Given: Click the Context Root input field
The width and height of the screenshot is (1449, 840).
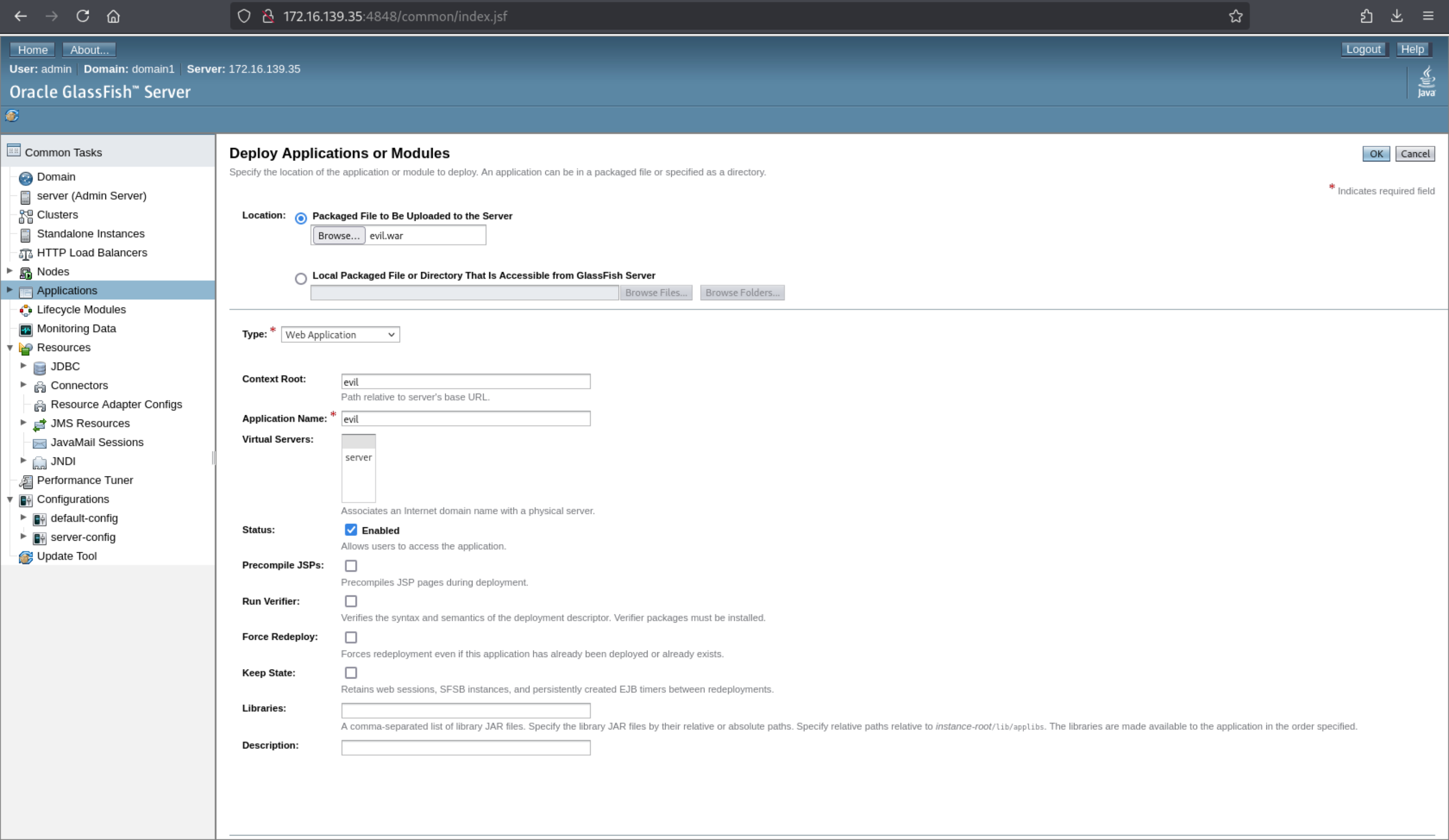Looking at the screenshot, I should [x=466, y=382].
